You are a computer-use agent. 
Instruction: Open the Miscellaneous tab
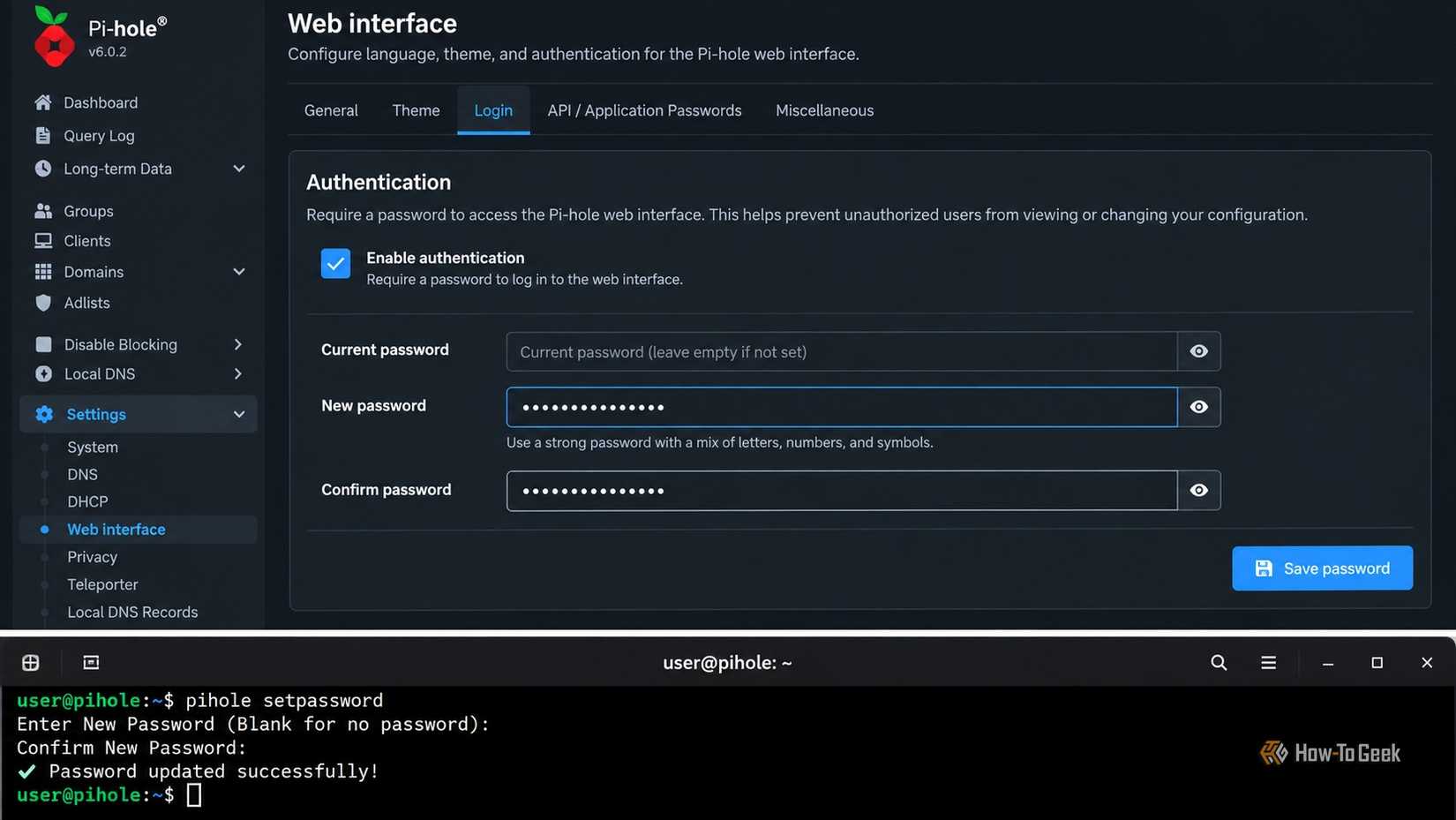[x=824, y=110]
